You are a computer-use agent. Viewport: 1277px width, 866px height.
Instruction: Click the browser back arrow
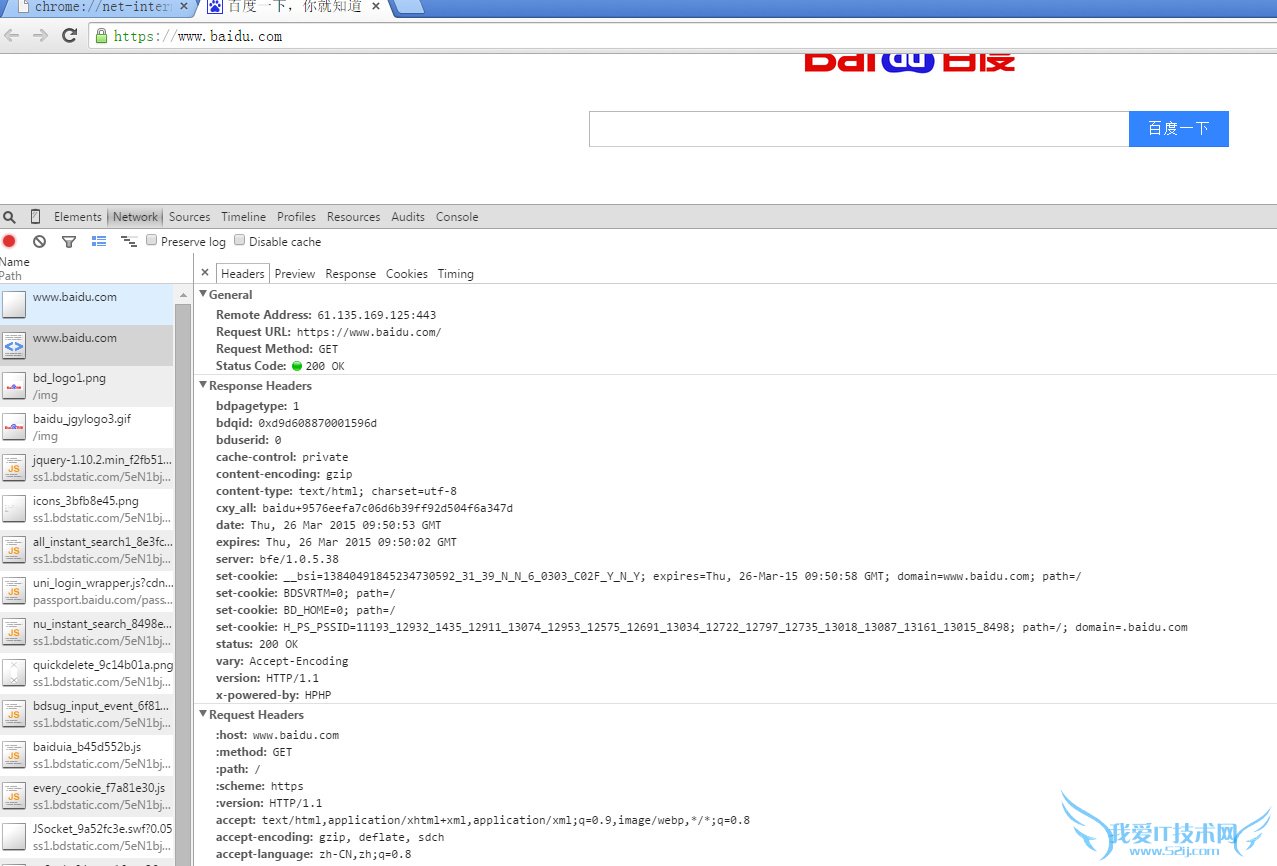click(13, 34)
